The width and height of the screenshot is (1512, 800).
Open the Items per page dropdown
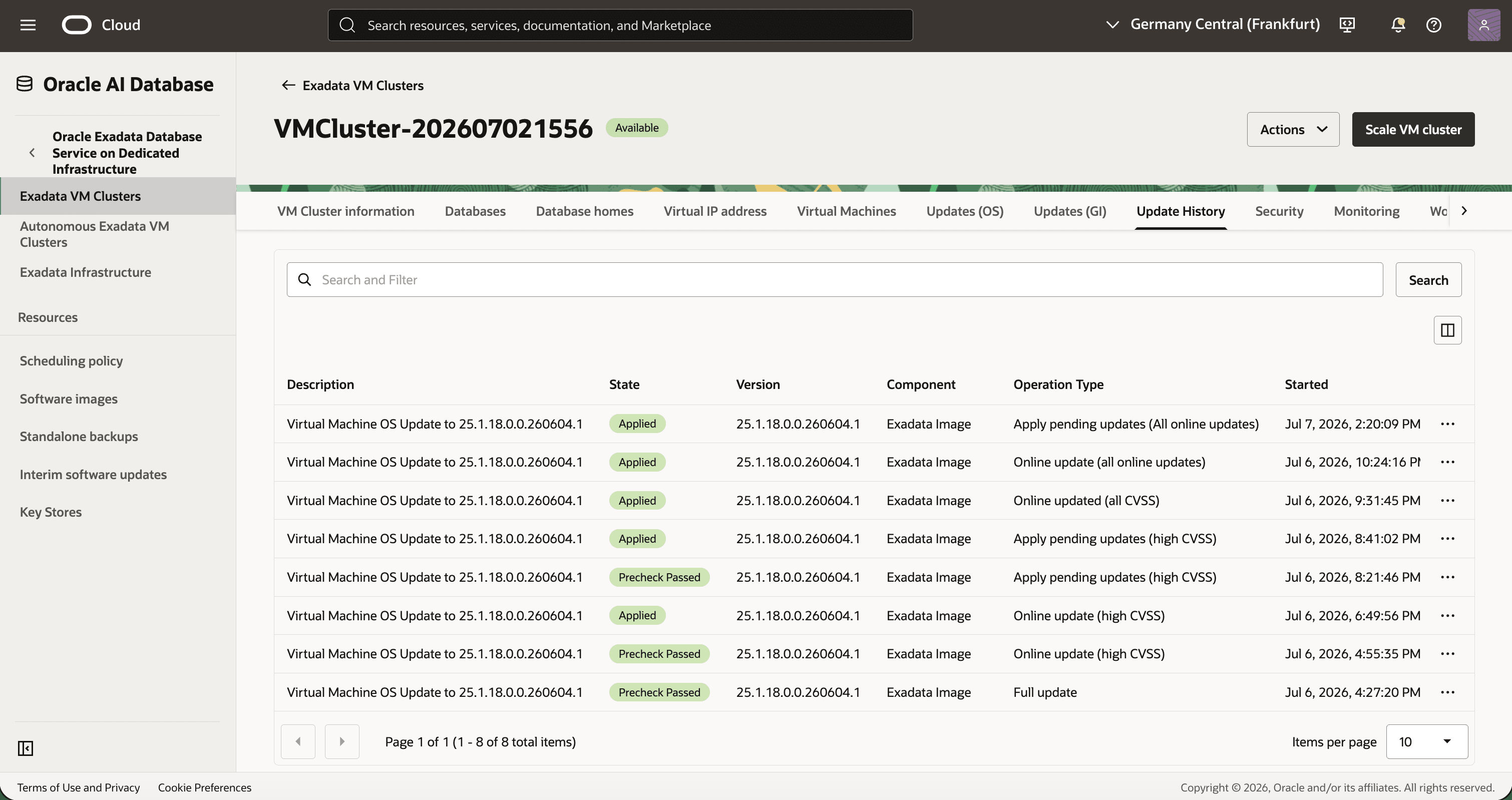click(1426, 741)
